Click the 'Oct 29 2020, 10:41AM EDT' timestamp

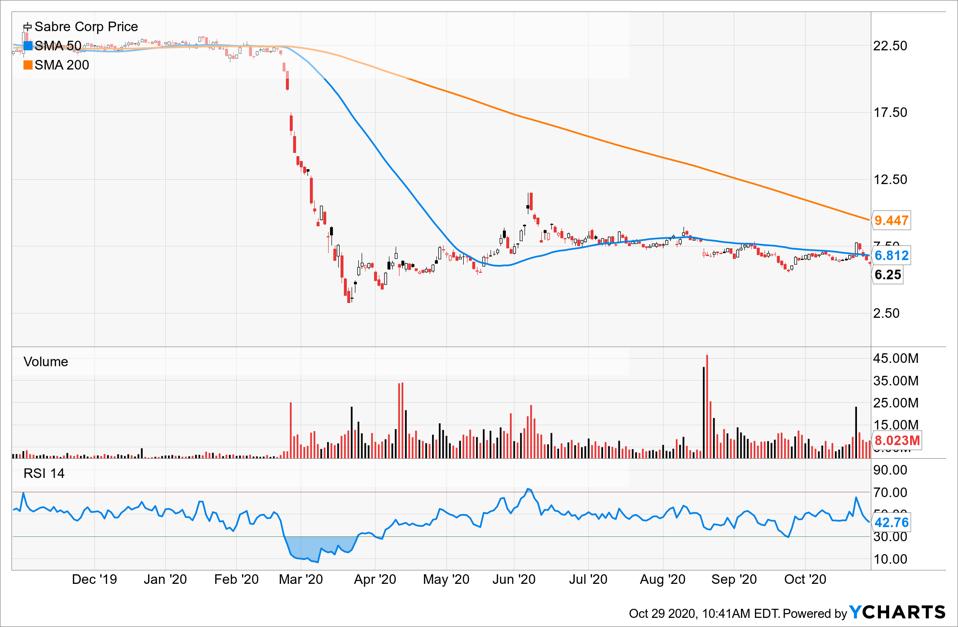[703, 613]
